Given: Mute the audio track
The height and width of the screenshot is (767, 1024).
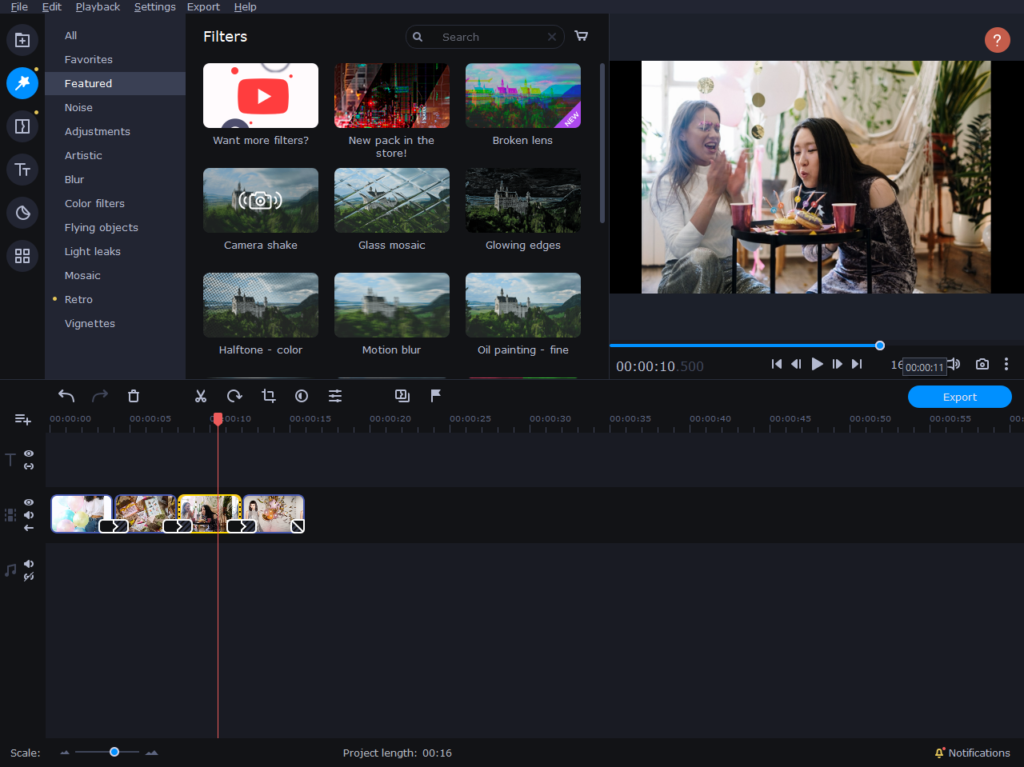Looking at the screenshot, I should point(29,564).
